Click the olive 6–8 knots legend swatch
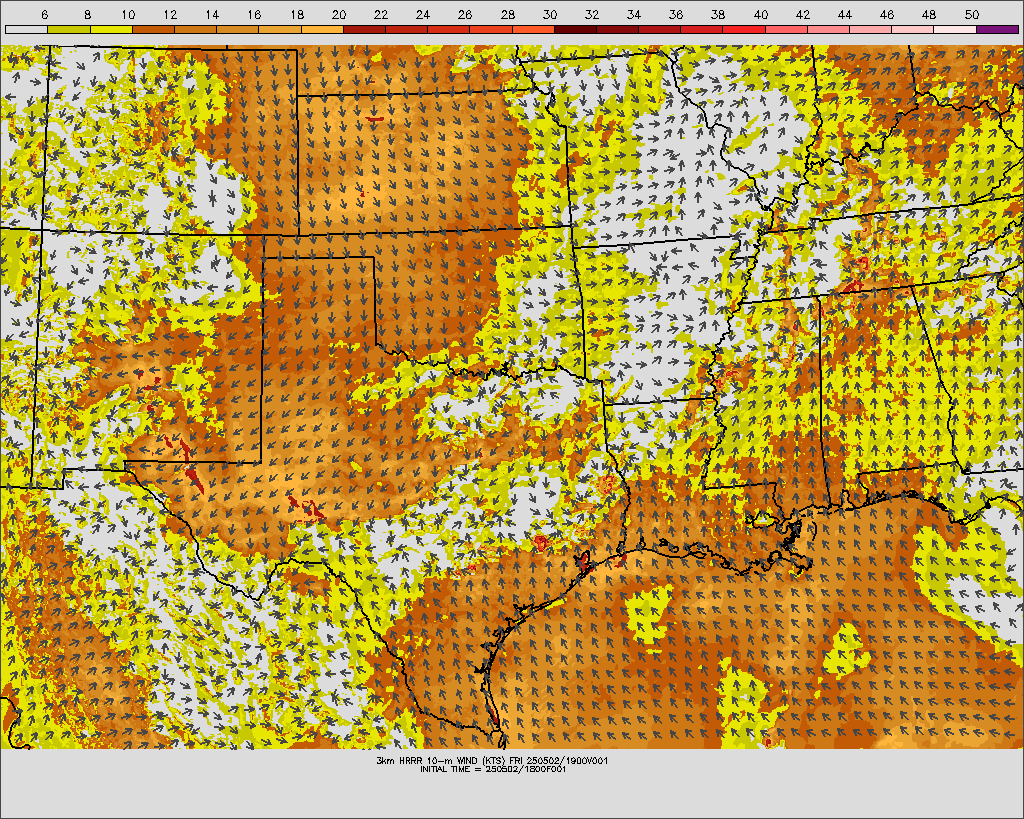Image resolution: width=1024 pixels, height=819 pixels. pyautogui.click(x=69, y=29)
